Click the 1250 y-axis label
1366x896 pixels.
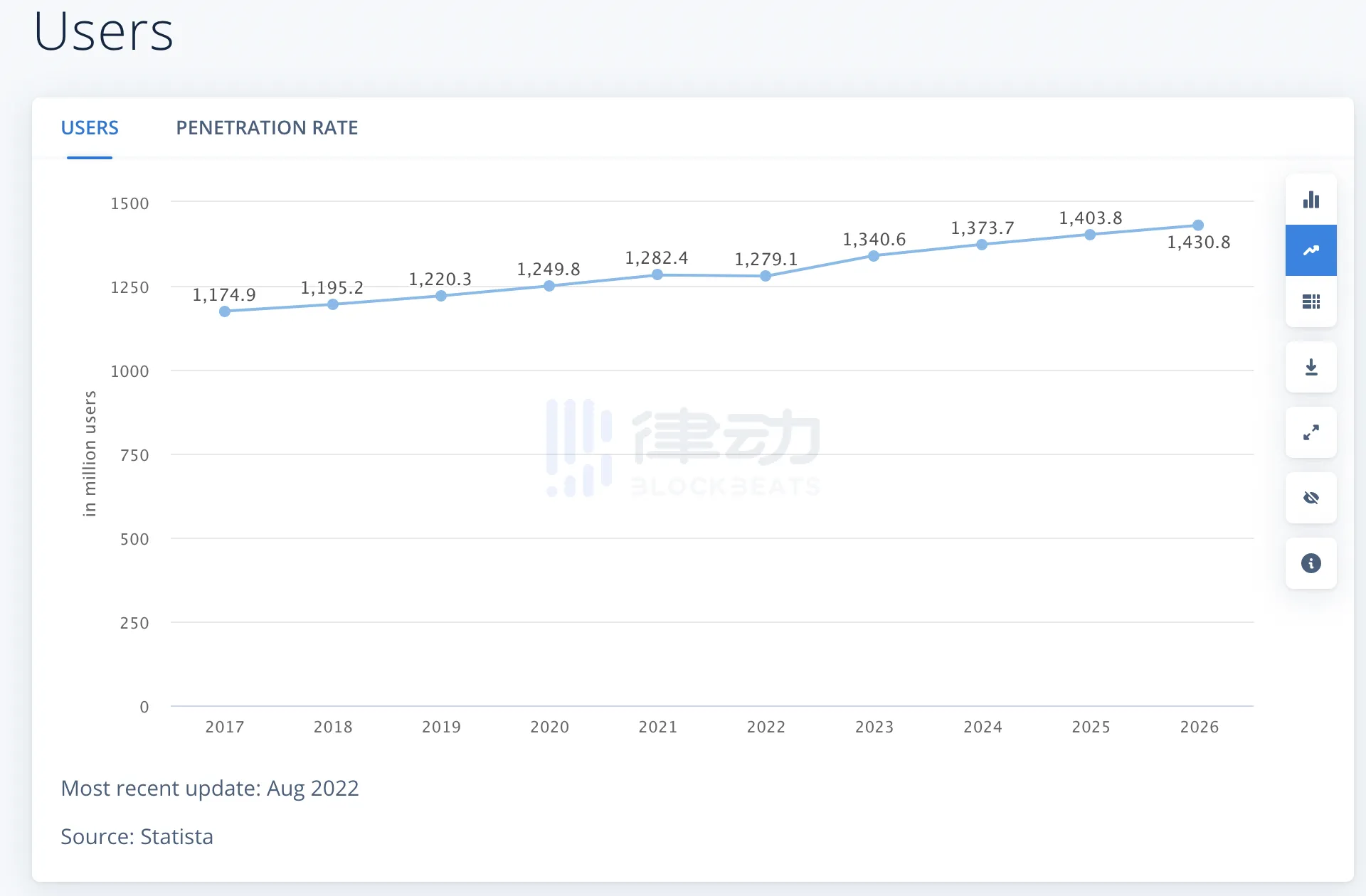(129, 287)
